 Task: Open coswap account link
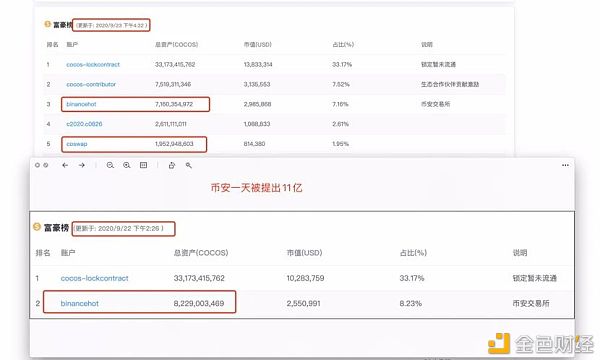coord(77,144)
